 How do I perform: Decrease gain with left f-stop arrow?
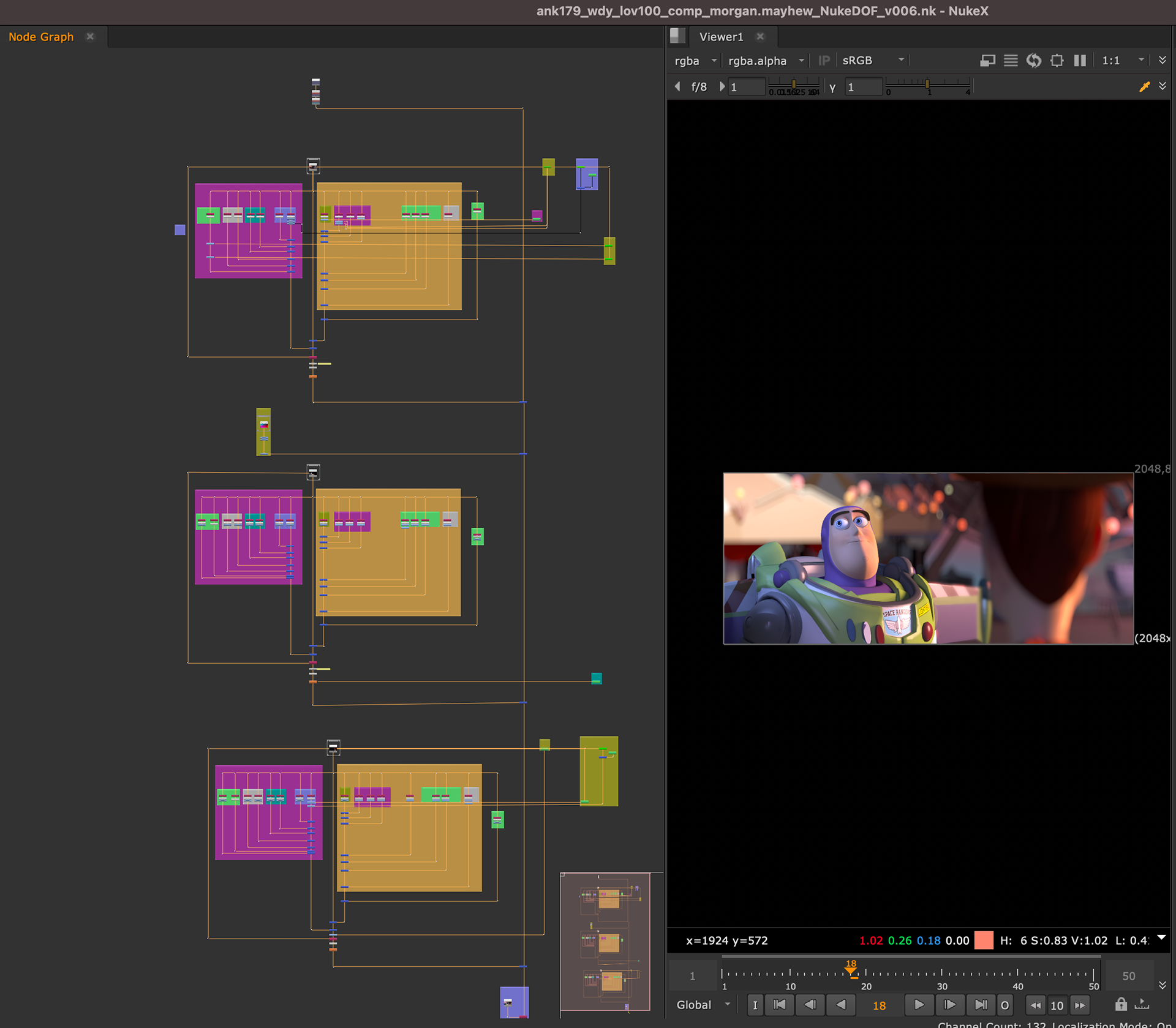pyautogui.click(x=677, y=86)
